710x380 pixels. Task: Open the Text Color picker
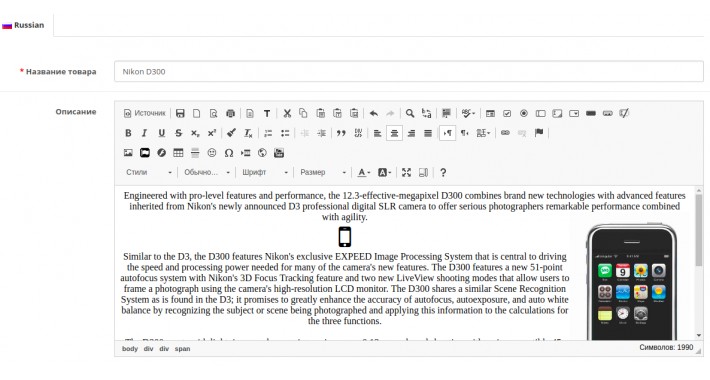[x=364, y=173]
